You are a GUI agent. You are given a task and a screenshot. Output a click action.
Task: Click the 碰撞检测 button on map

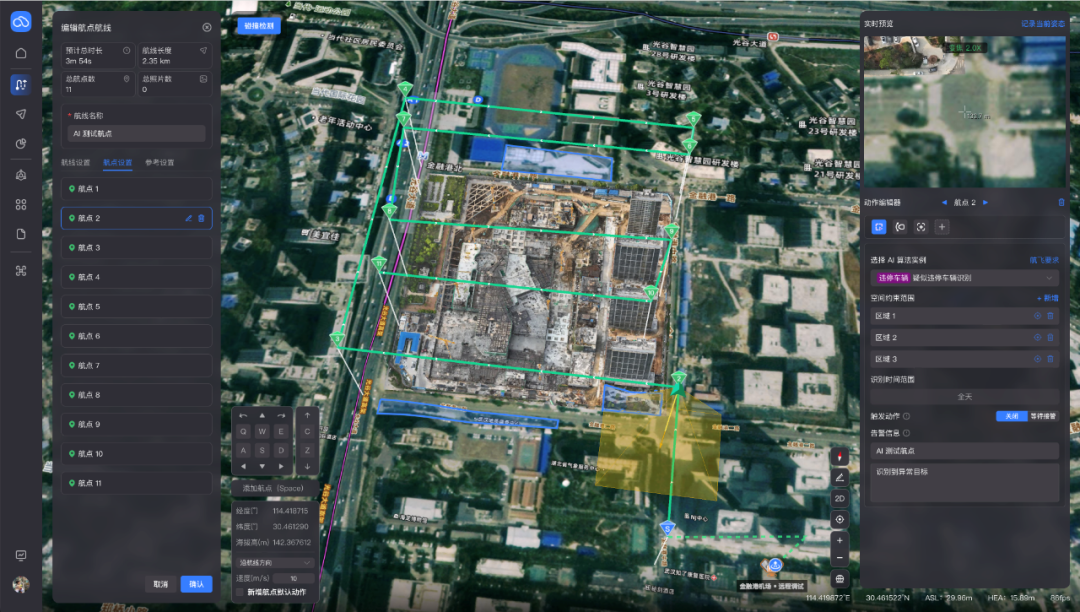pos(259,25)
